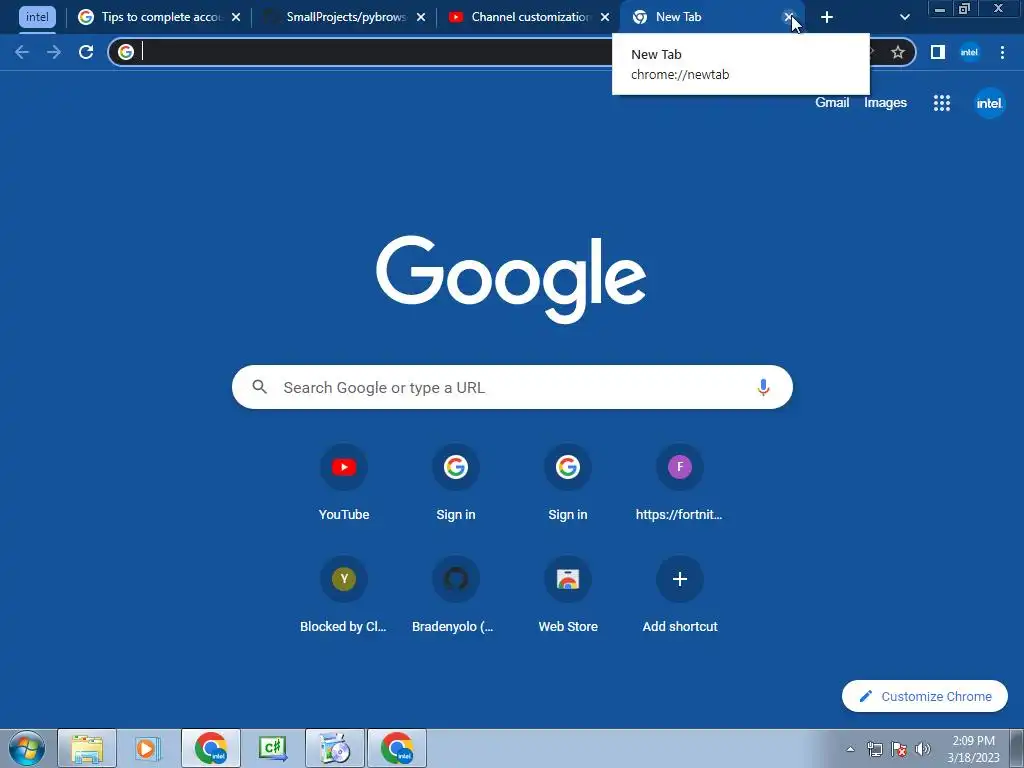
Task: Open Google Images link
Action: pyautogui.click(x=886, y=103)
